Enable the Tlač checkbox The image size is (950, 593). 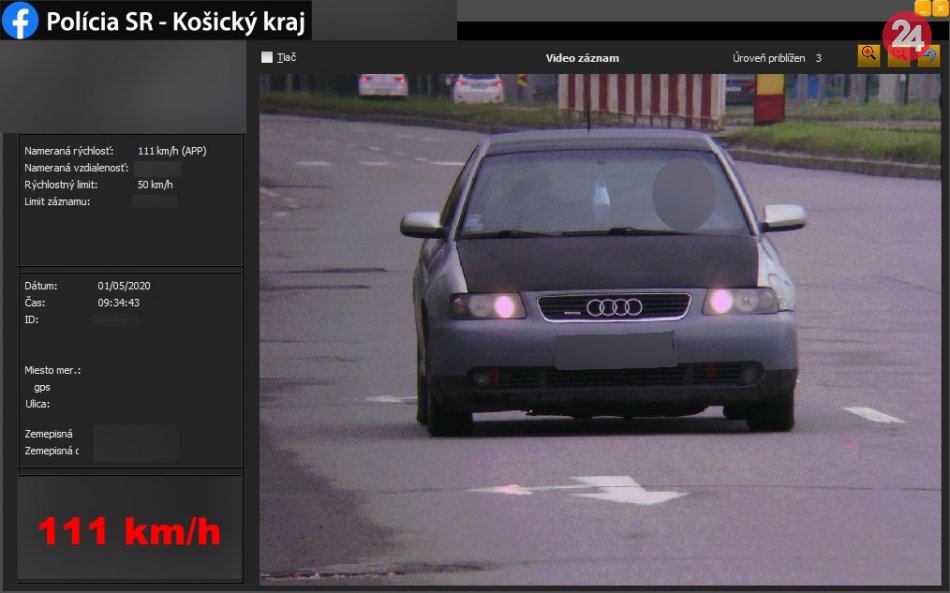267,57
